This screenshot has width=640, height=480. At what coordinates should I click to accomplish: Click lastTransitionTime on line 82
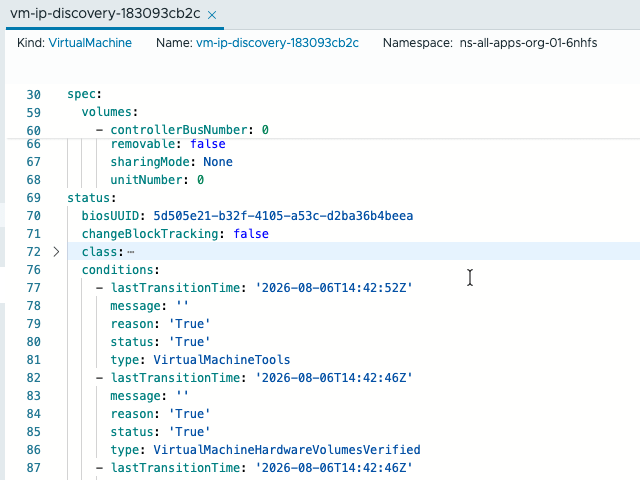(176, 378)
